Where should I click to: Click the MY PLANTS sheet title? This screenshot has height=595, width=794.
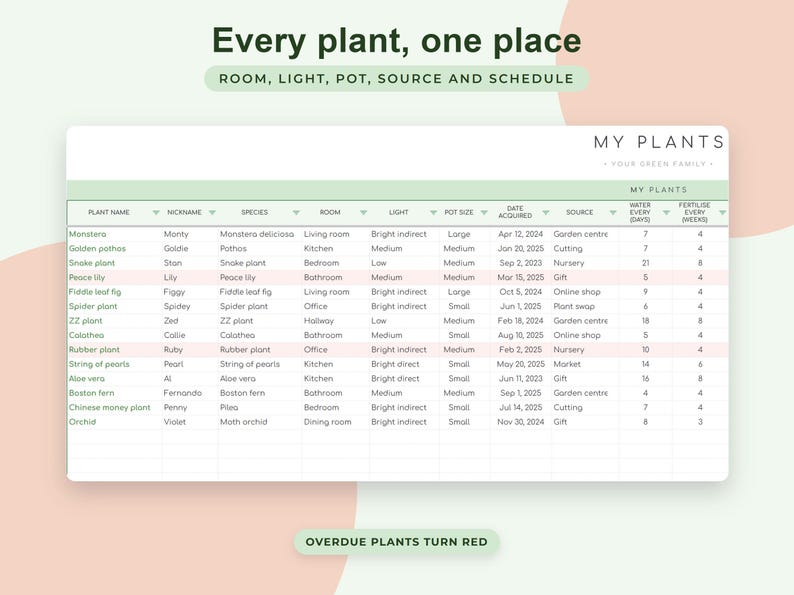(x=659, y=142)
